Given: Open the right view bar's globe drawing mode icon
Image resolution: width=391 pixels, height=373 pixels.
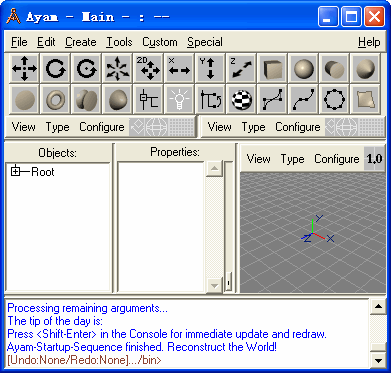Looking at the screenshot, I should tap(348, 127).
